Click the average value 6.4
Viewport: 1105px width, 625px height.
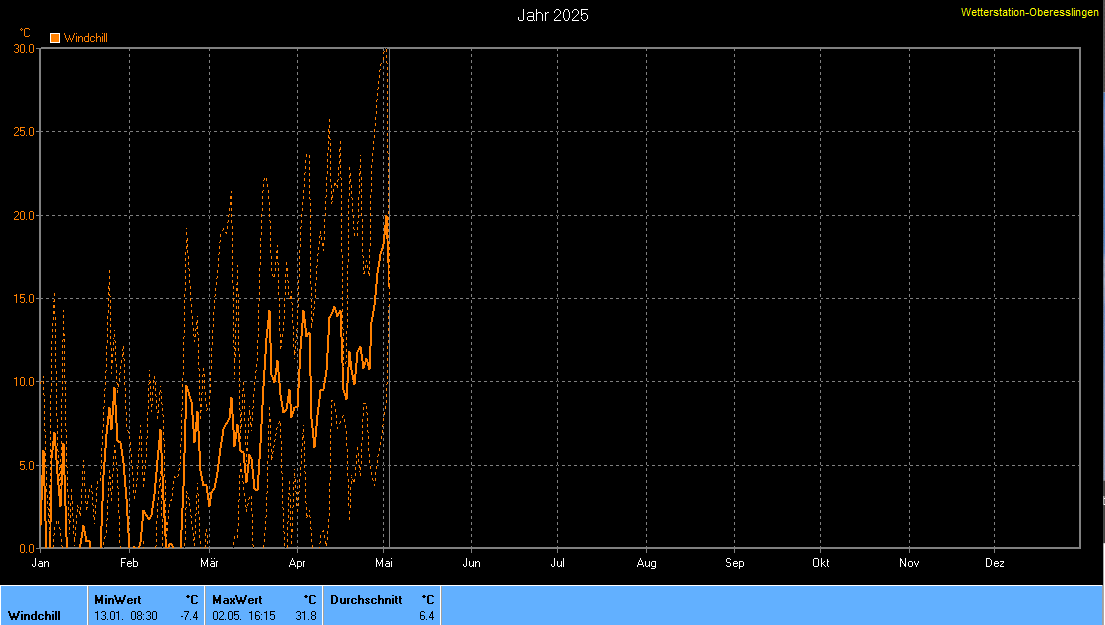coord(426,616)
